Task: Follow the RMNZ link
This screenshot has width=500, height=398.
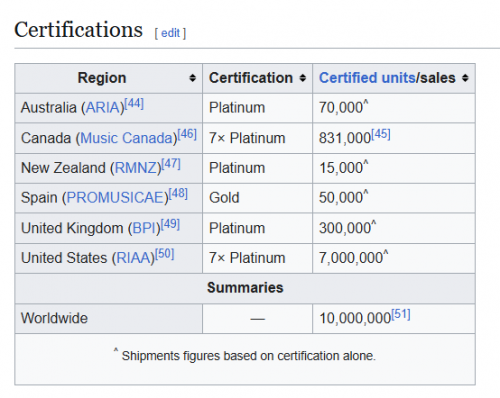Action: [136, 168]
